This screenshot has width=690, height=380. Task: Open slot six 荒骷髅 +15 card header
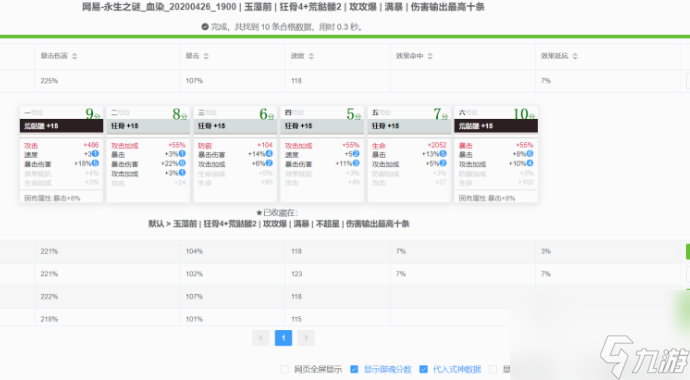click(496, 126)
